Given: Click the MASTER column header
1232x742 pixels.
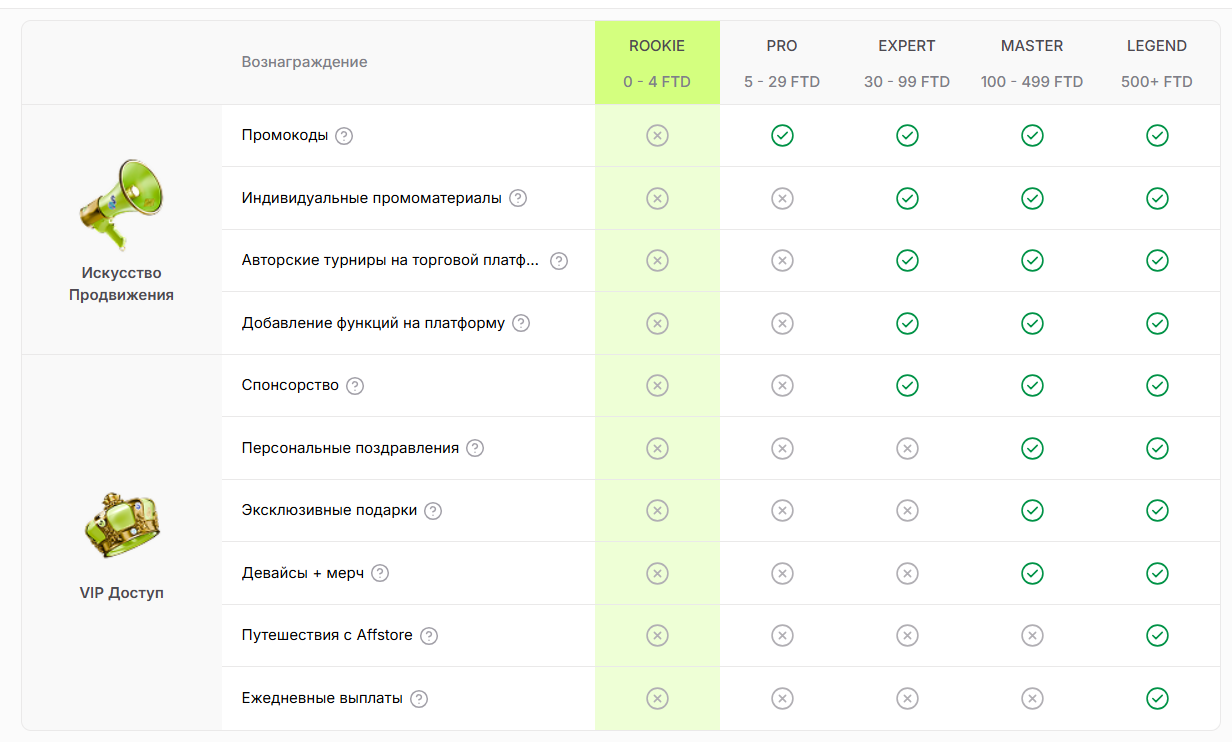Looking at the screenshot, I should pos(1032,63).
